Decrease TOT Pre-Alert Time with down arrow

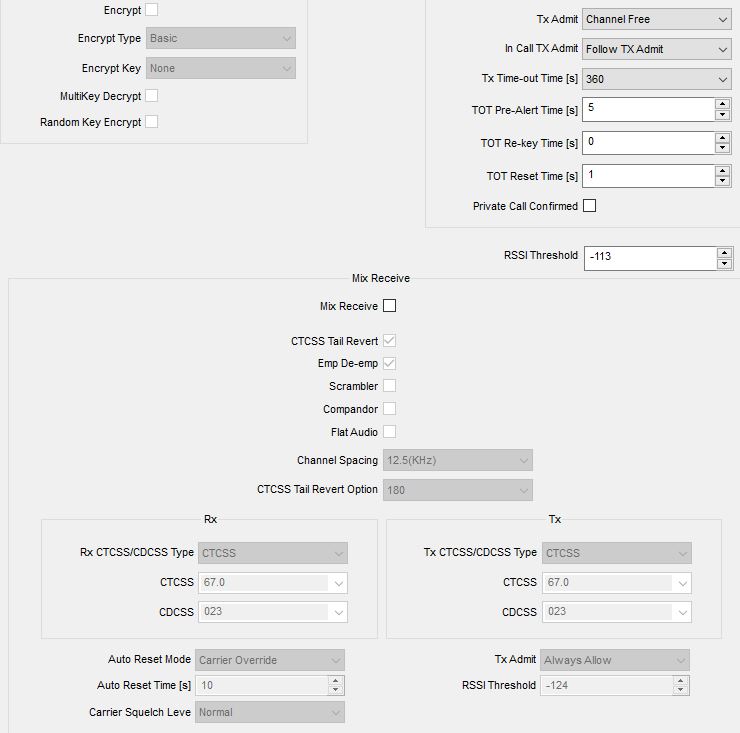(722, 115)
